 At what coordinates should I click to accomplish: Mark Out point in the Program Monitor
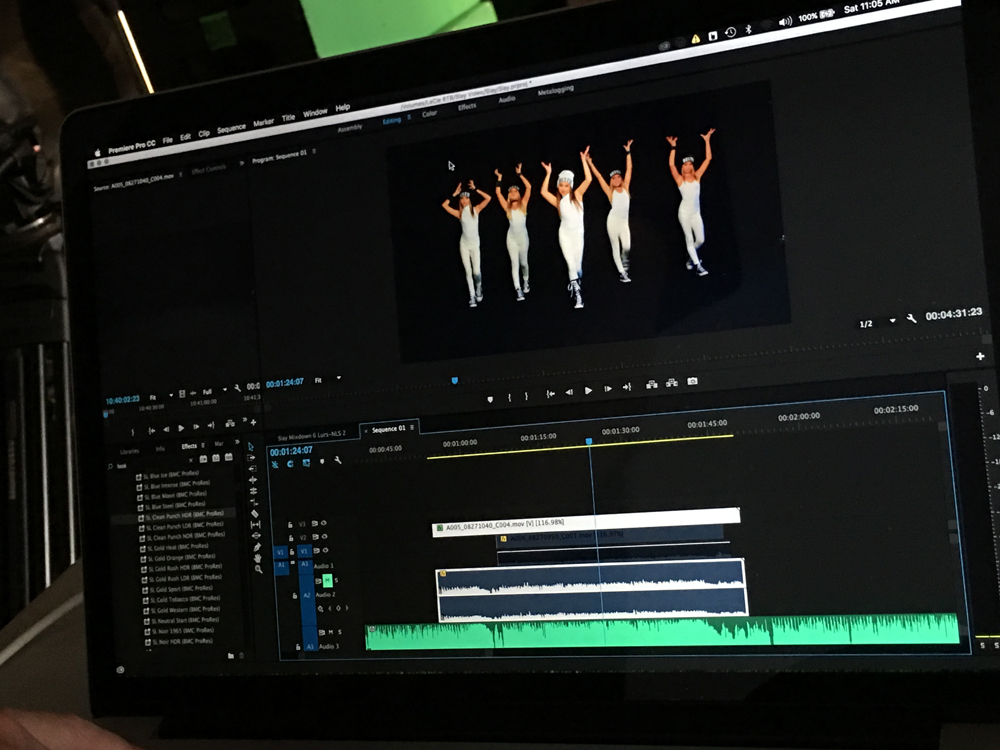526,396
